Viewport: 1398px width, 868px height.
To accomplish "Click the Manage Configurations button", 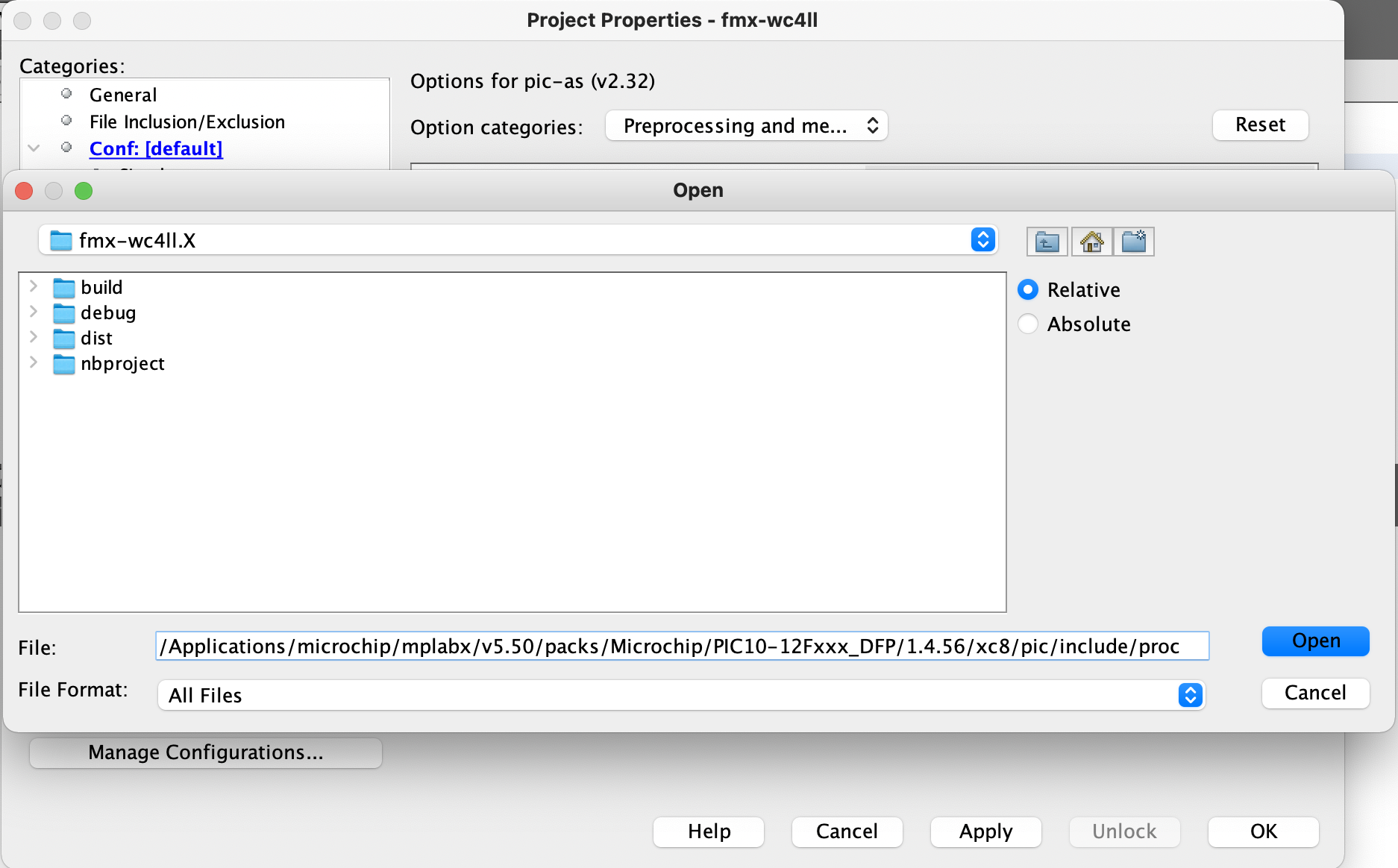I will point(206,752).
